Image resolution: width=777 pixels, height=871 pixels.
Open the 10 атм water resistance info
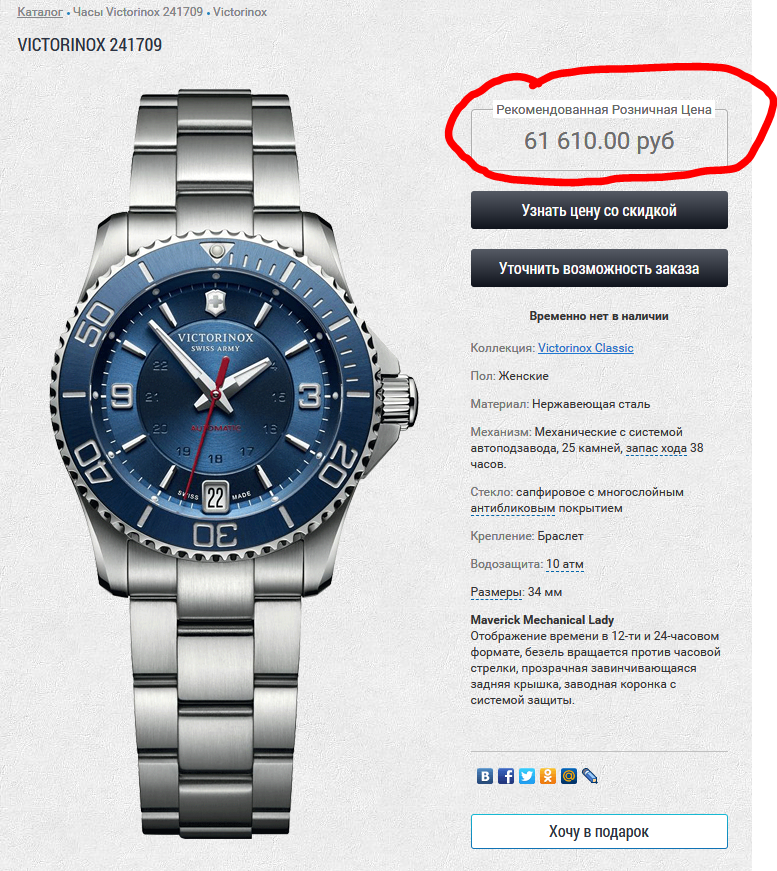(x=565, y=564)
